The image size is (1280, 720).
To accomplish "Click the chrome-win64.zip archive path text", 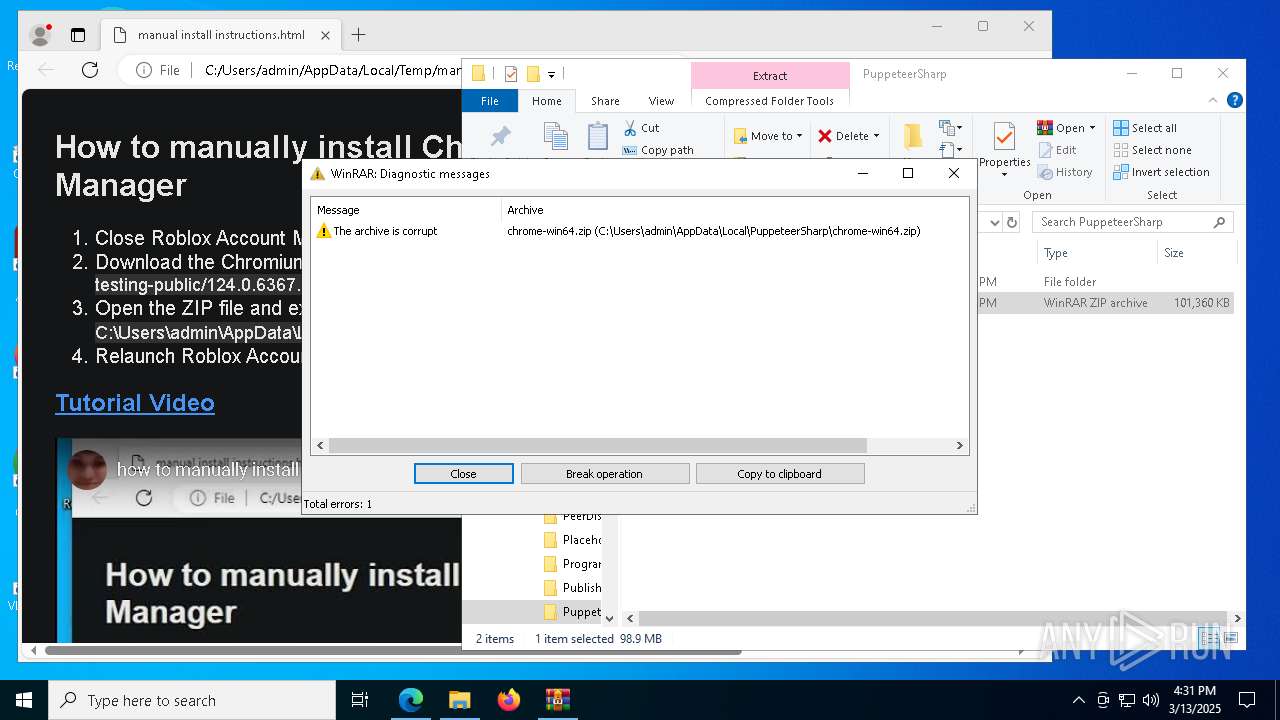I will point(713,231).
